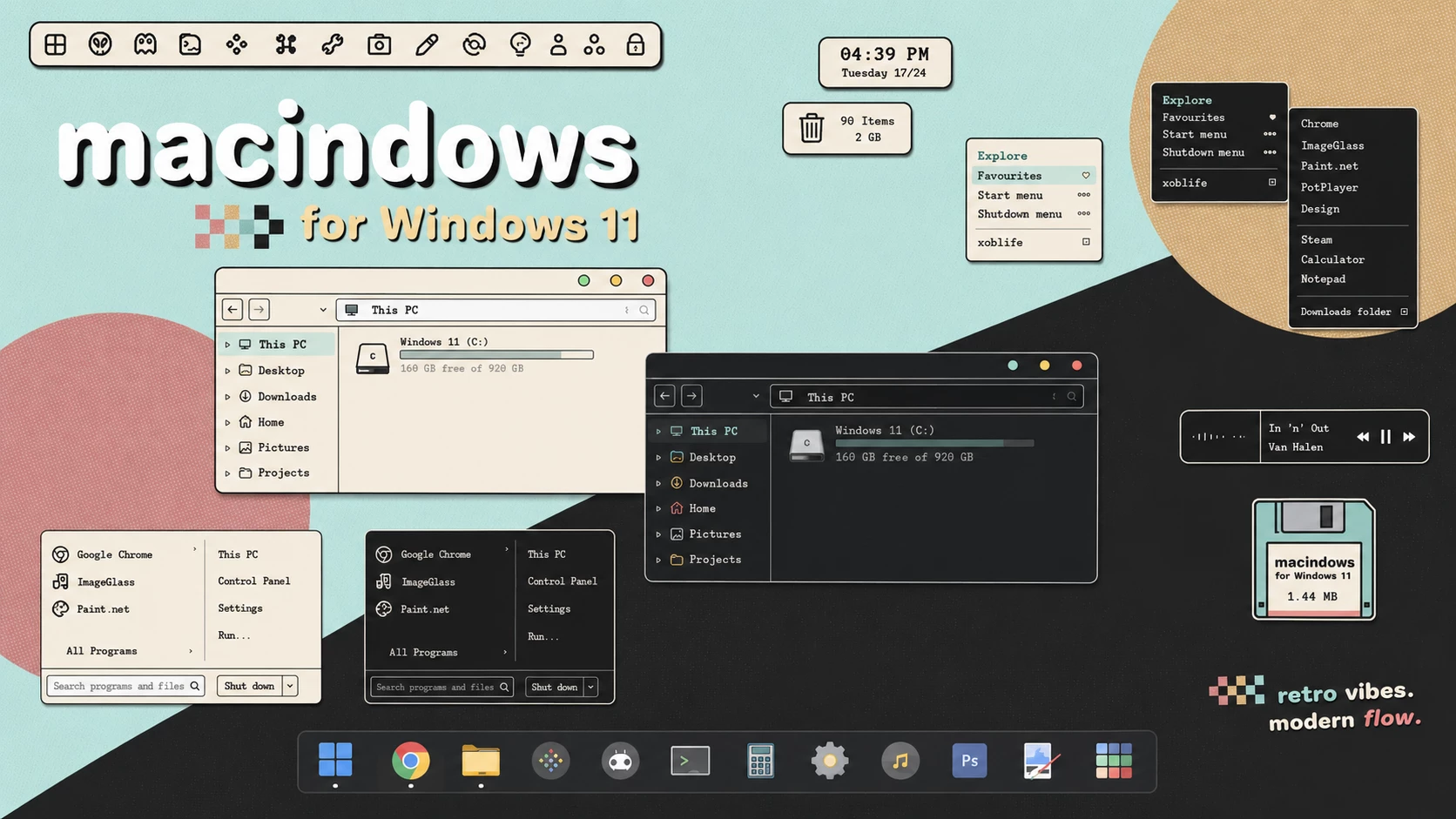The width and height of the screenshot is (1456, 819).
Task: Open Shutdown menu entry in dark Explore menu
Action: pos(1219,152)
